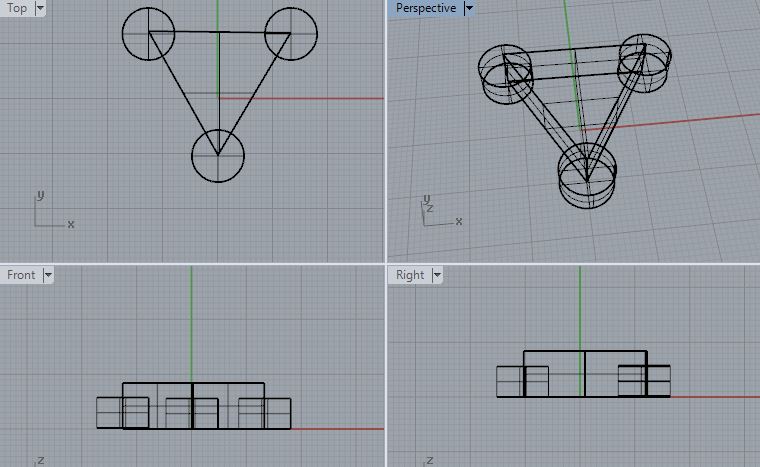
Task: Select the upper-right circle in Top view
Action: [291, 34]
